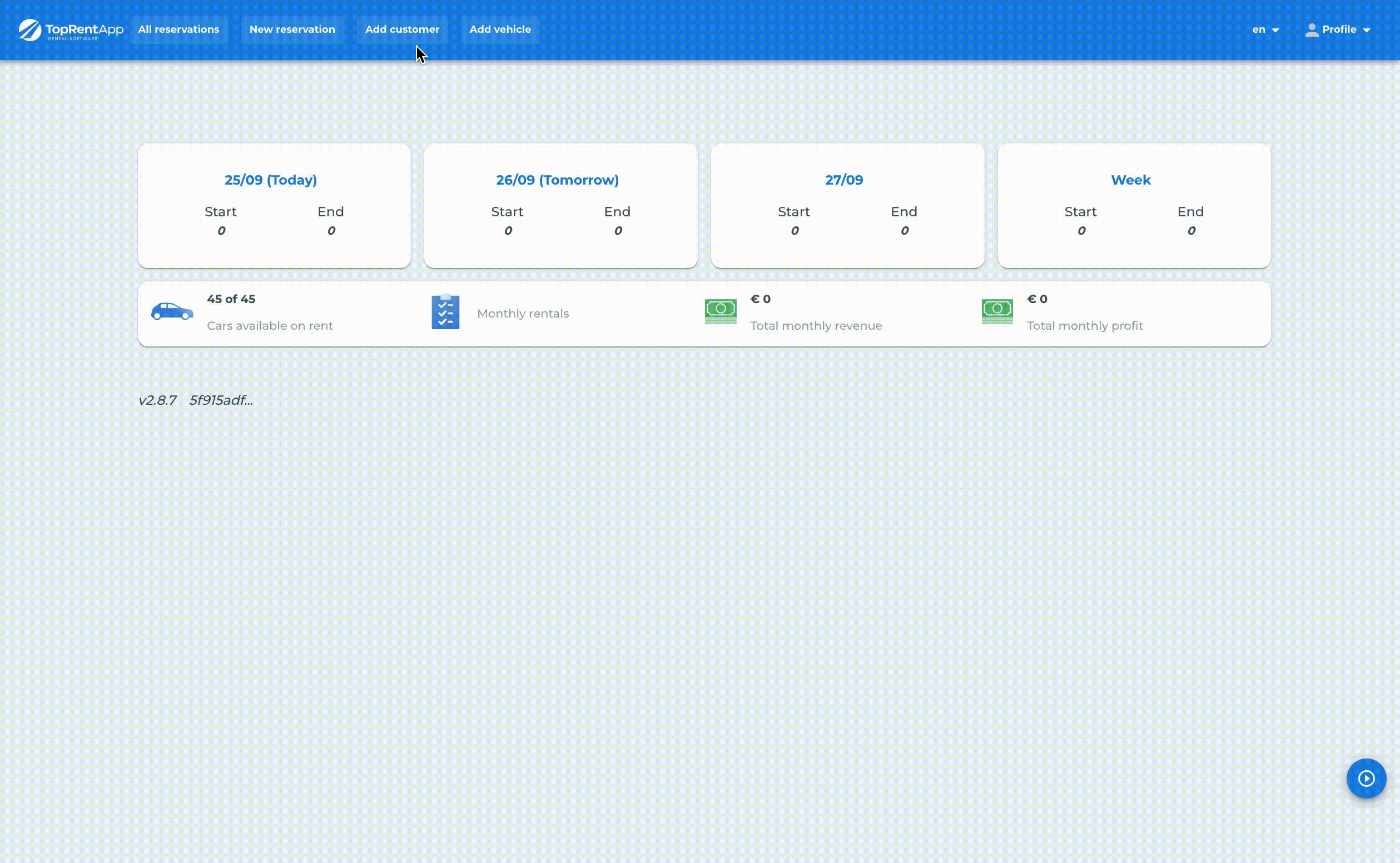Screen dimensions: 1400x863
Task: Click the 45 of 45 cars count
Action: pos(231,299)
